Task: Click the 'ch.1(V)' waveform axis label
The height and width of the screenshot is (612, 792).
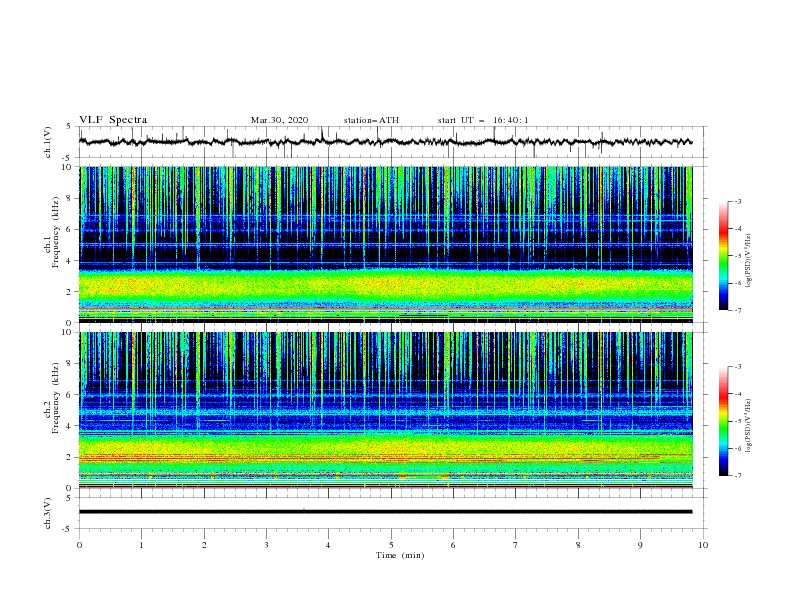Action: [x=48, y=142]
